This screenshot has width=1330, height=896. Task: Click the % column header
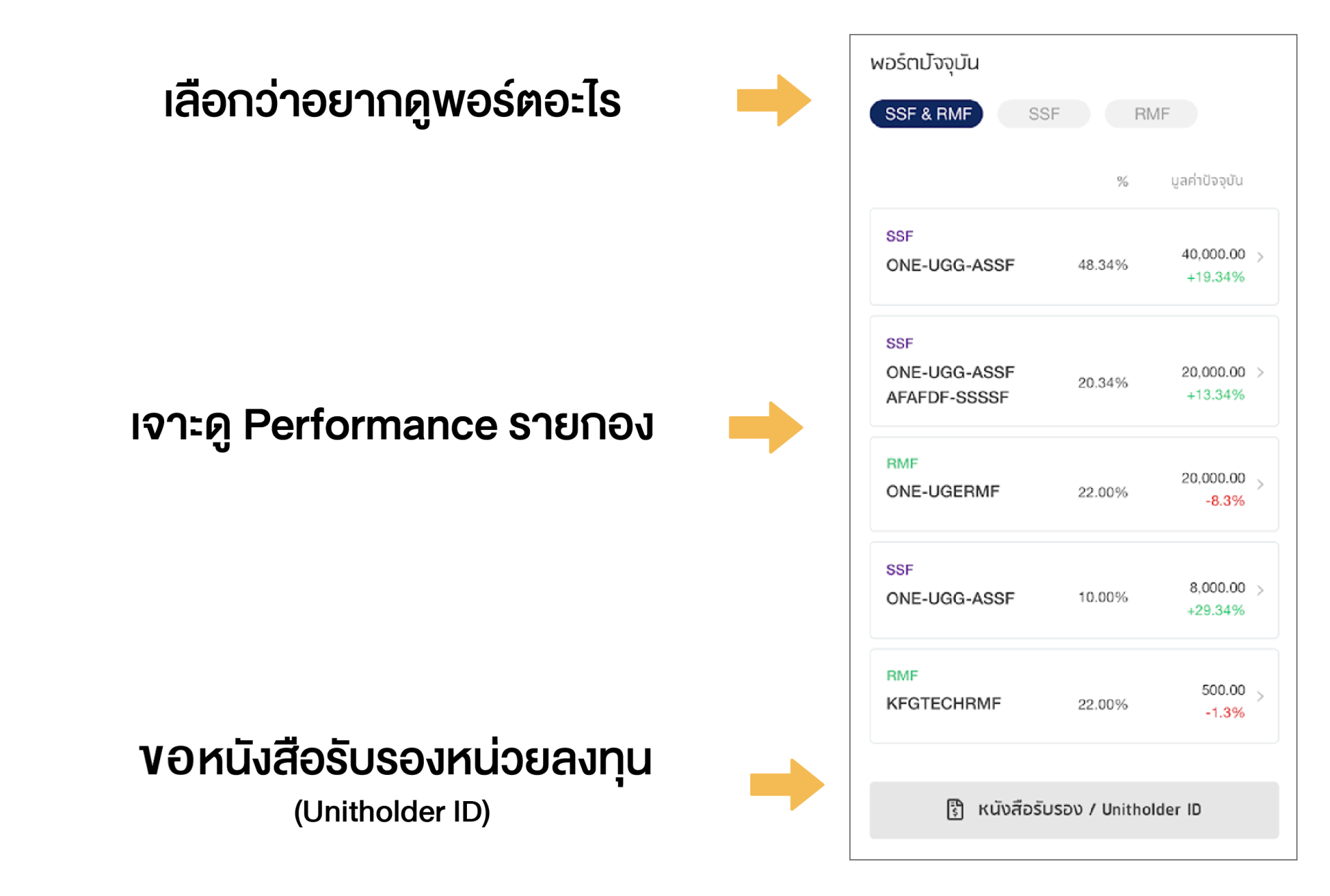pos(1122,181)
